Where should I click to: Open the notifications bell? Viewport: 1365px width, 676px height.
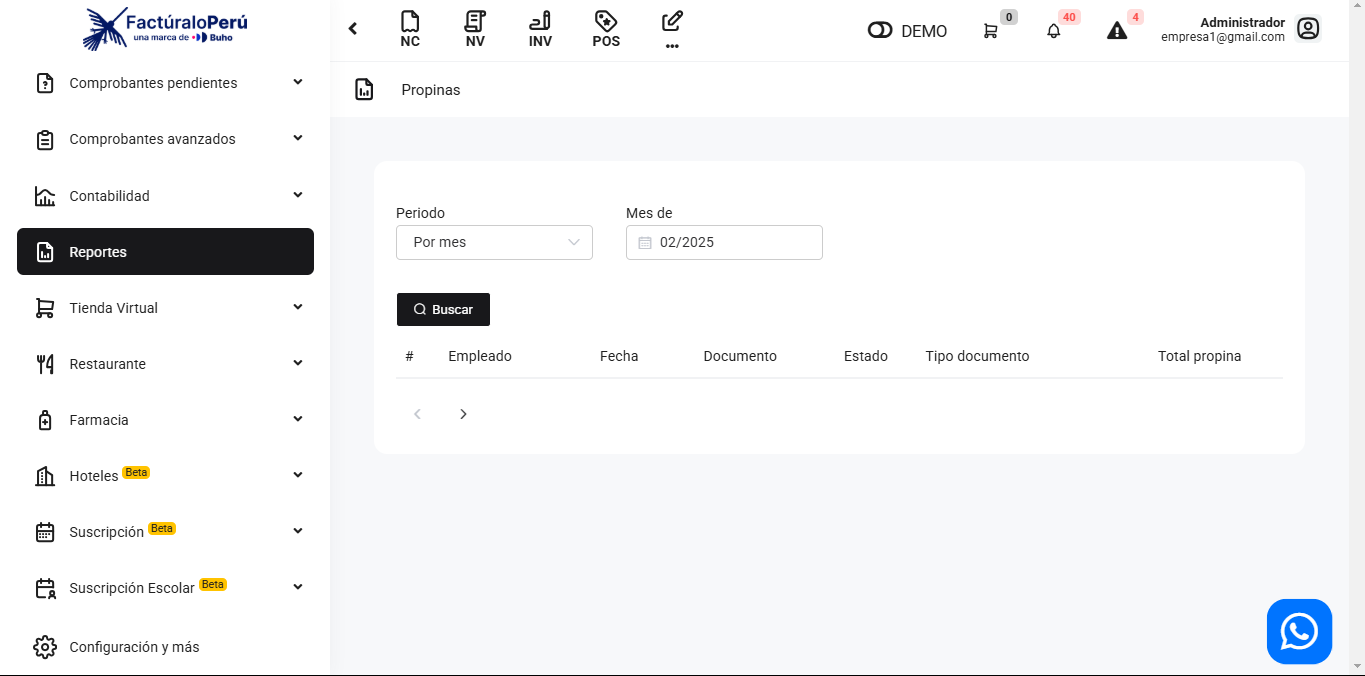(1053, 31)
